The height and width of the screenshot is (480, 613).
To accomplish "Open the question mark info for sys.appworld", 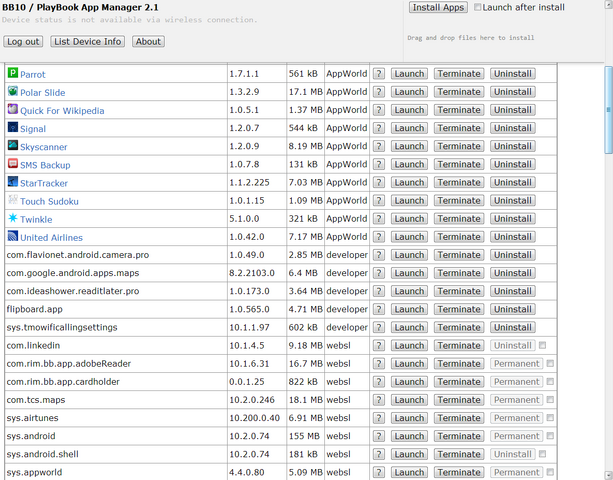I will (378, 472).
